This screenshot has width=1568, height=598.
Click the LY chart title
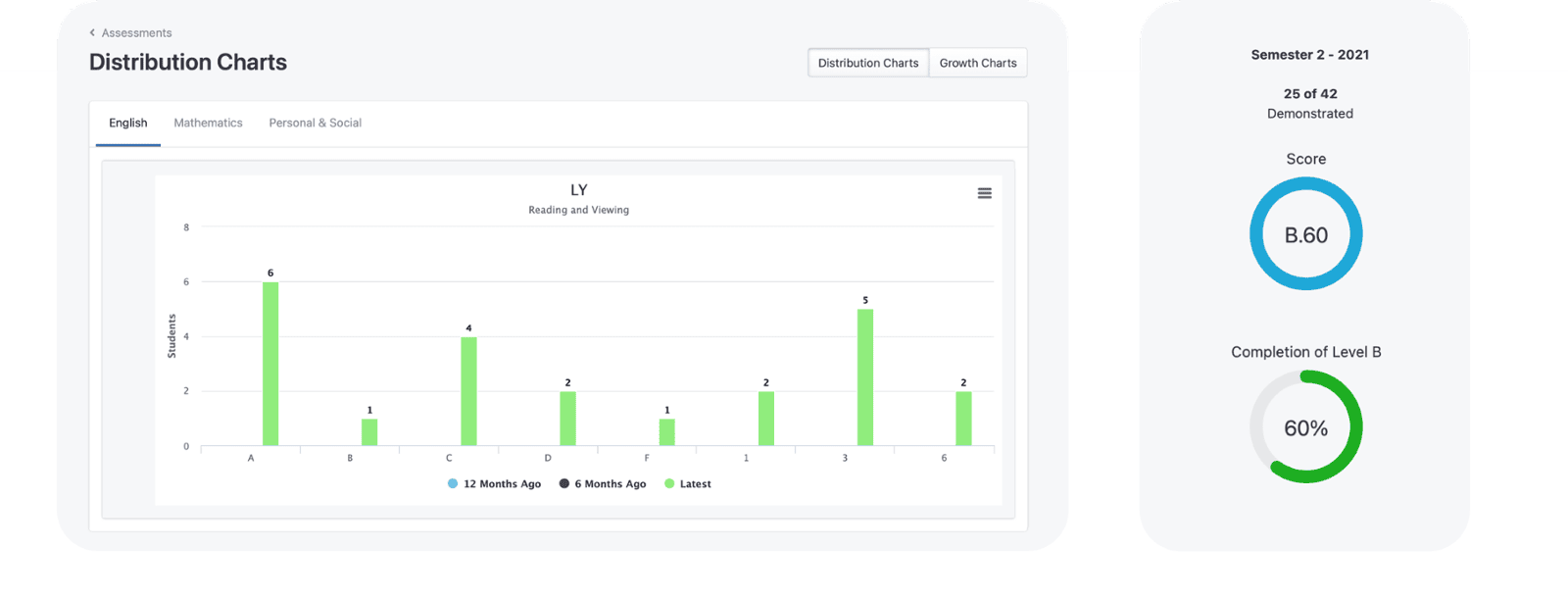578,190
